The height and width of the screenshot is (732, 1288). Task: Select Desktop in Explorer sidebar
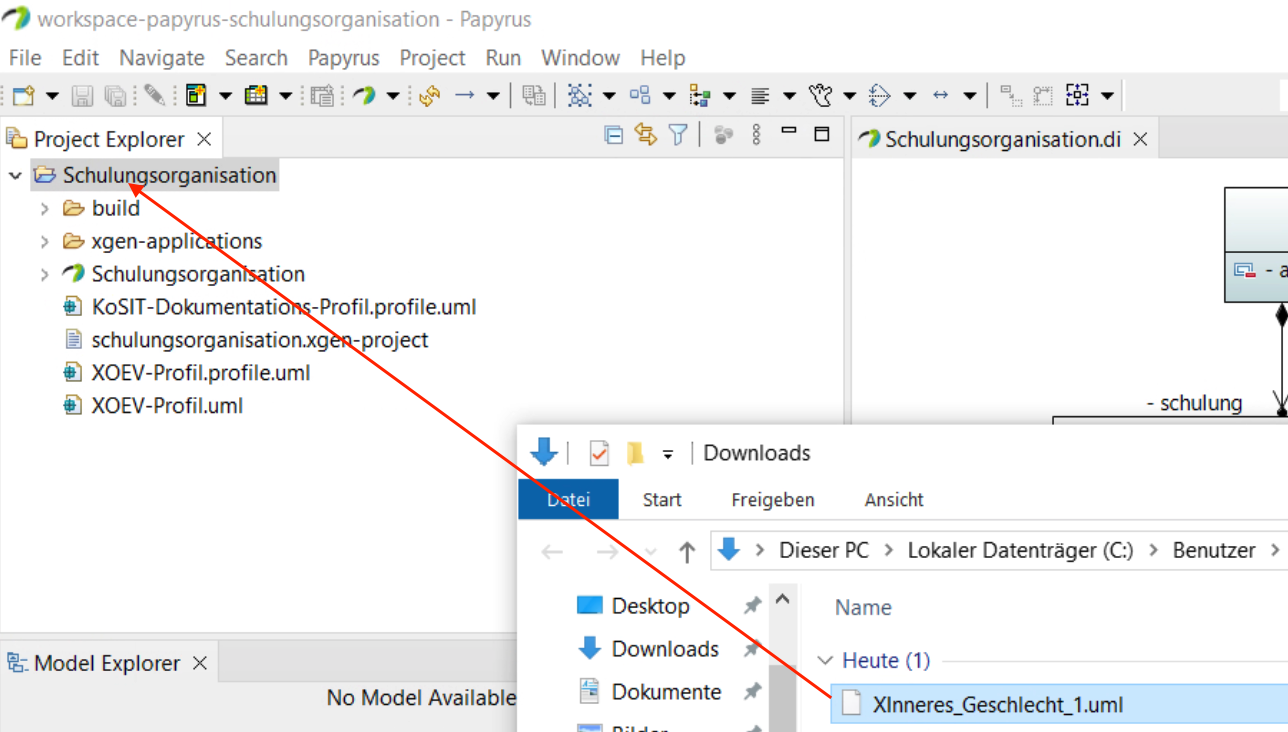[x=650, y=606]
